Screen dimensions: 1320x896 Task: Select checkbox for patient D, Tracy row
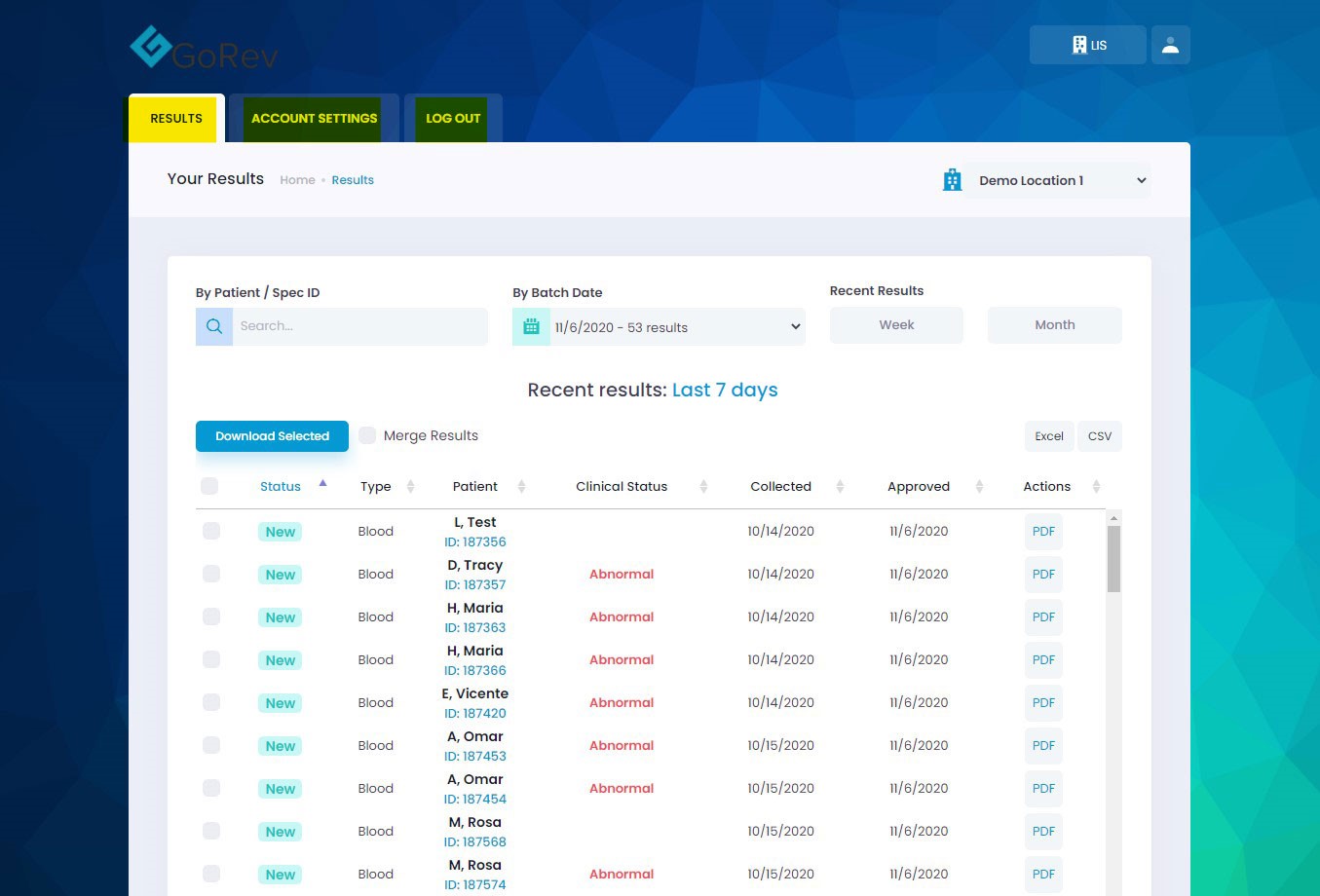tap(211, 574)
